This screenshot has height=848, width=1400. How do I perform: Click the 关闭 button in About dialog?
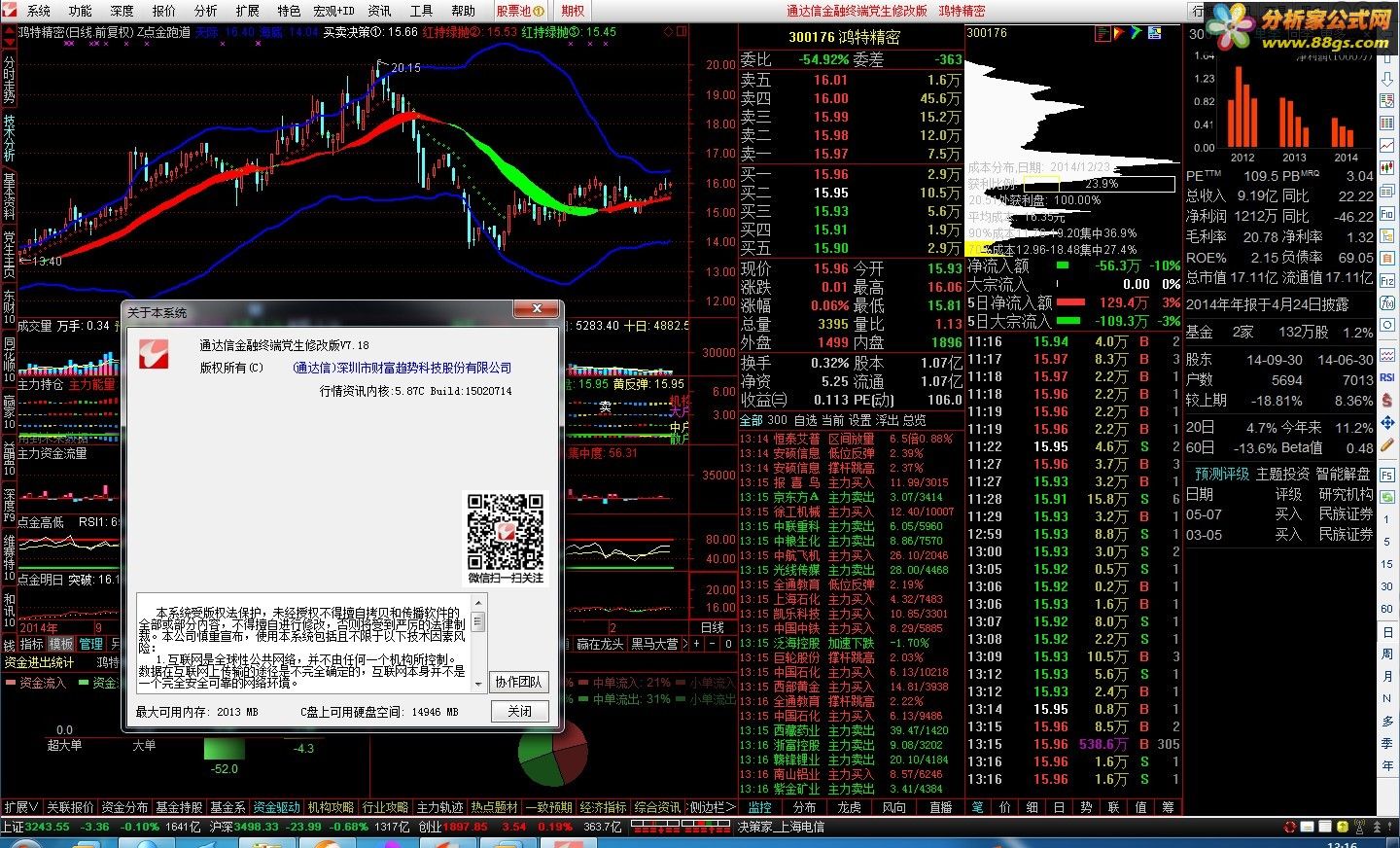pyautogui.click(x=519, y=711)
